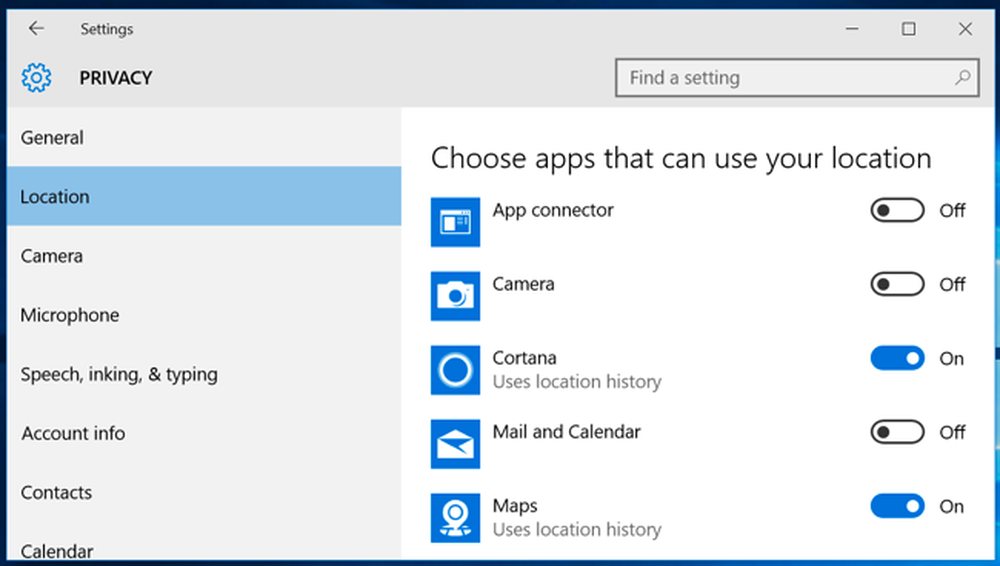Click the Cortana app name
Image resolution: width=1000 pixels, height=566 pixels.
coord(524,358)
